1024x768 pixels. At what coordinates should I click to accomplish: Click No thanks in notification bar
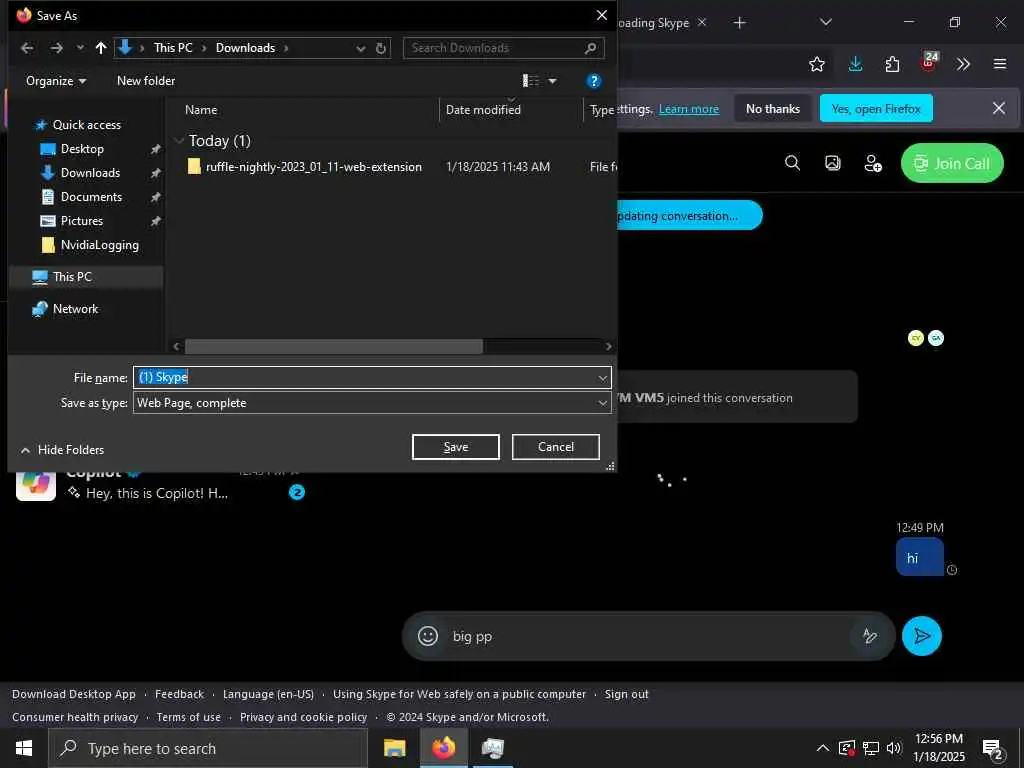coord(773,108)
